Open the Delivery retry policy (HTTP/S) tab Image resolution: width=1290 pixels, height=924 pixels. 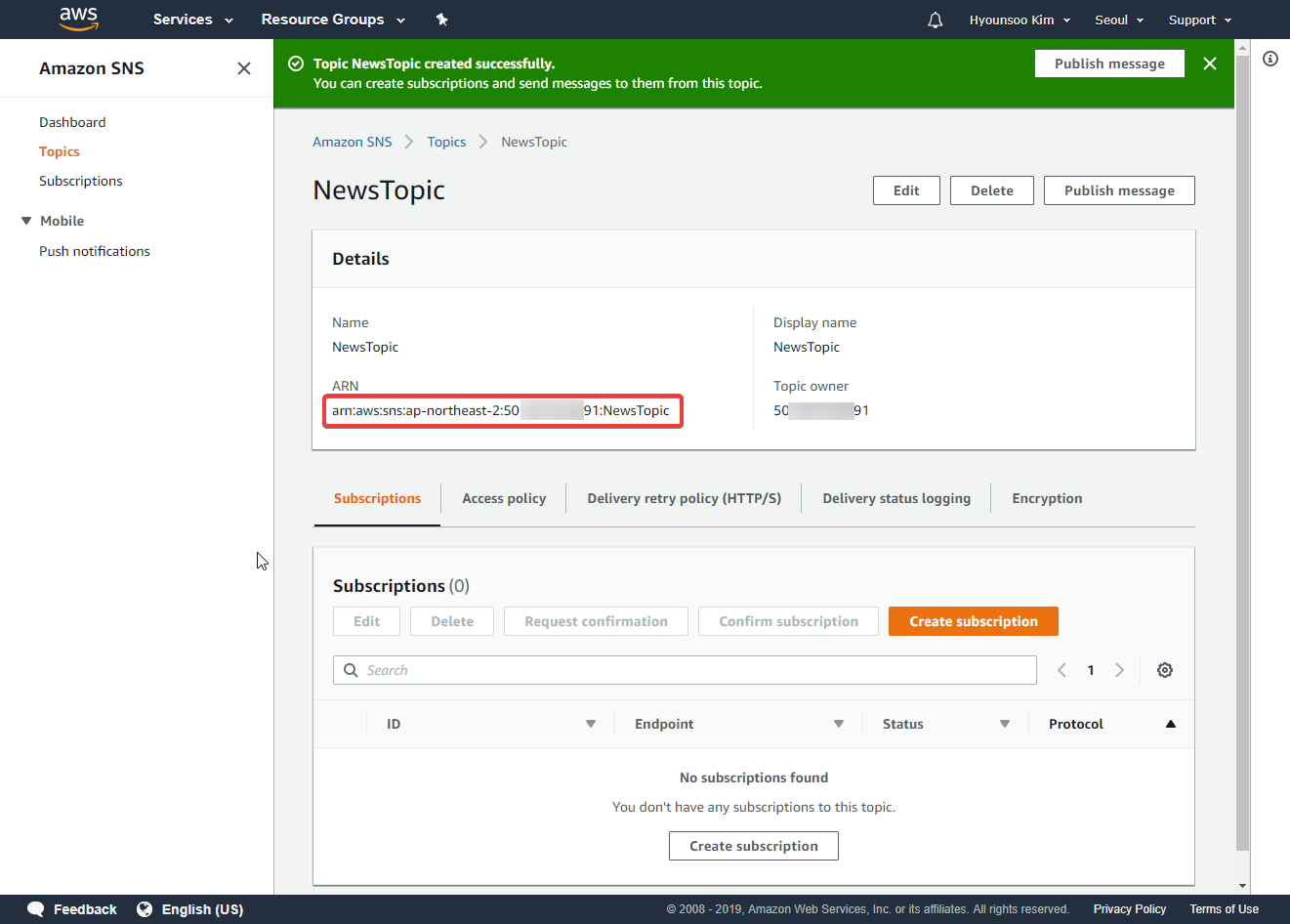[x=684, y=498]
